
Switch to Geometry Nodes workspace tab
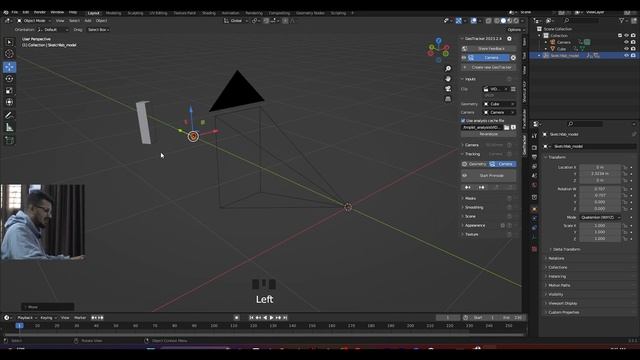(310, 13)
